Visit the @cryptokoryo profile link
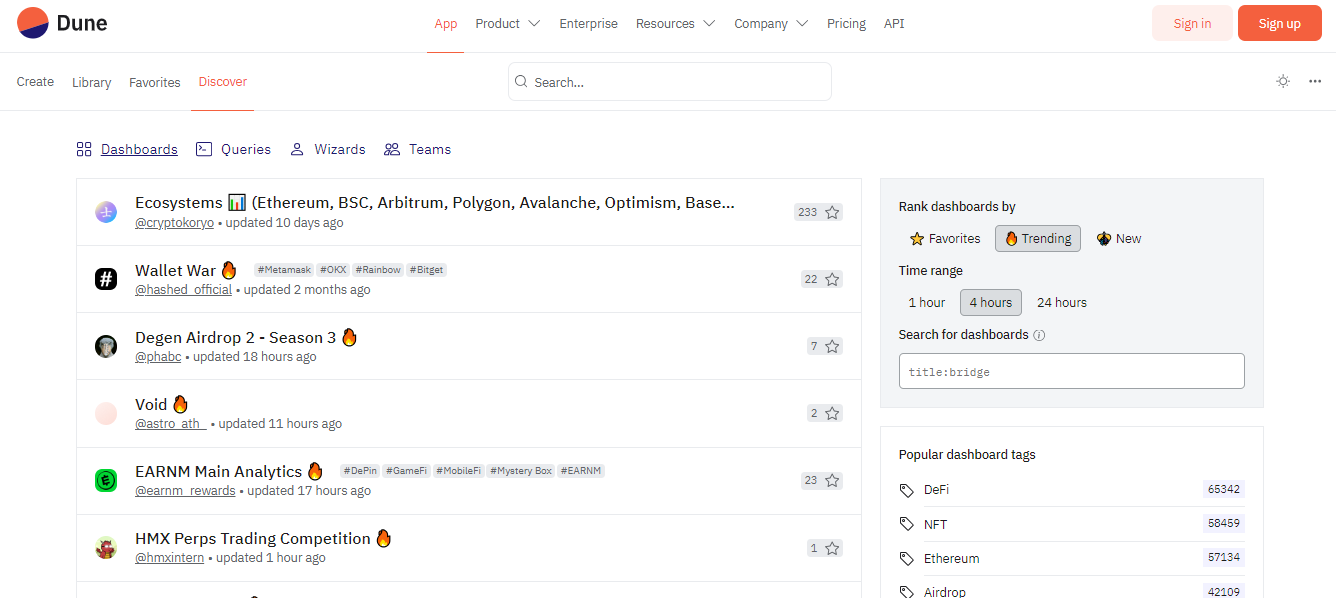This screenshot has width=1336, height=598. [174, 223]
